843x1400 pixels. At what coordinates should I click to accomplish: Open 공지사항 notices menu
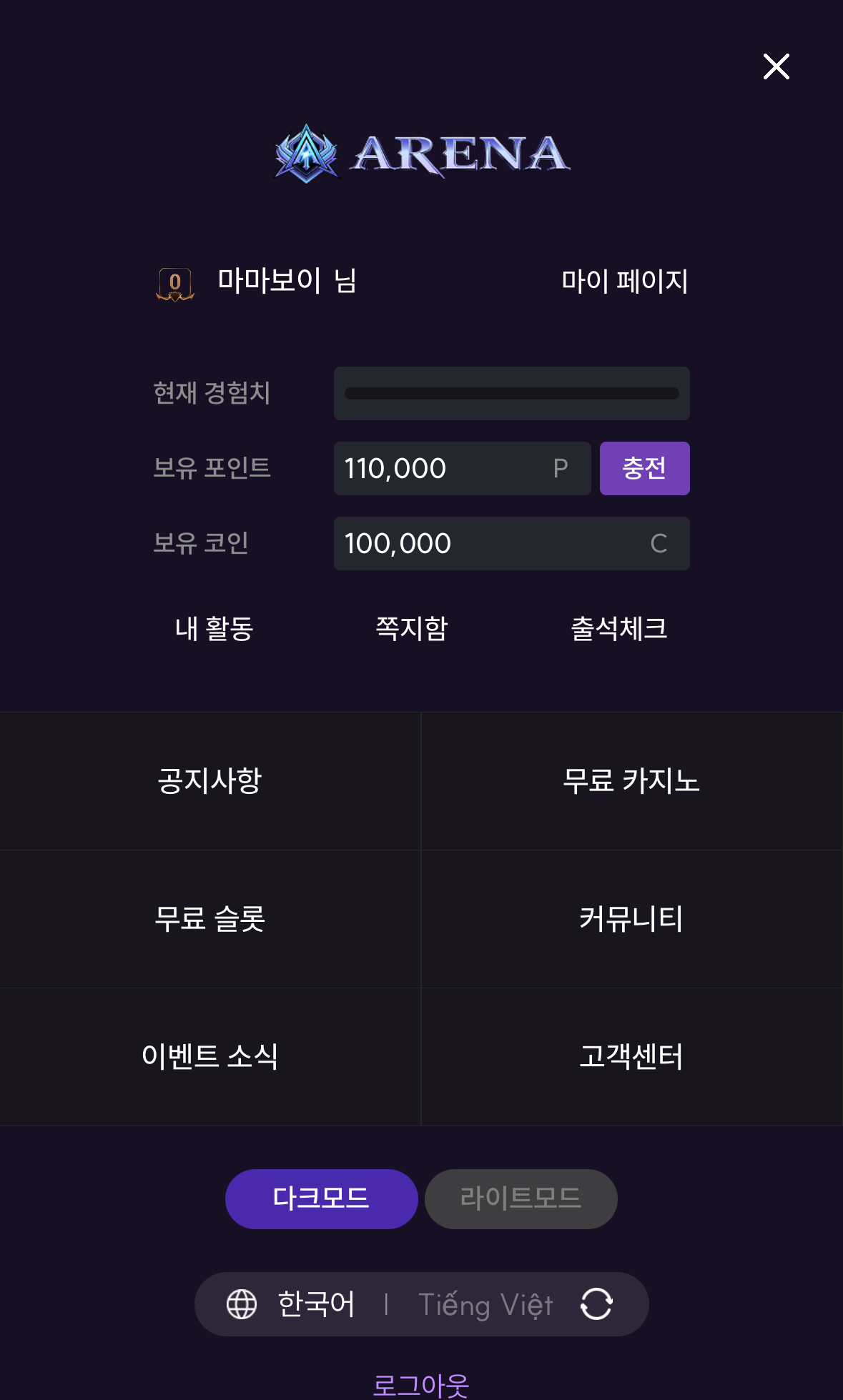[210, 780]
